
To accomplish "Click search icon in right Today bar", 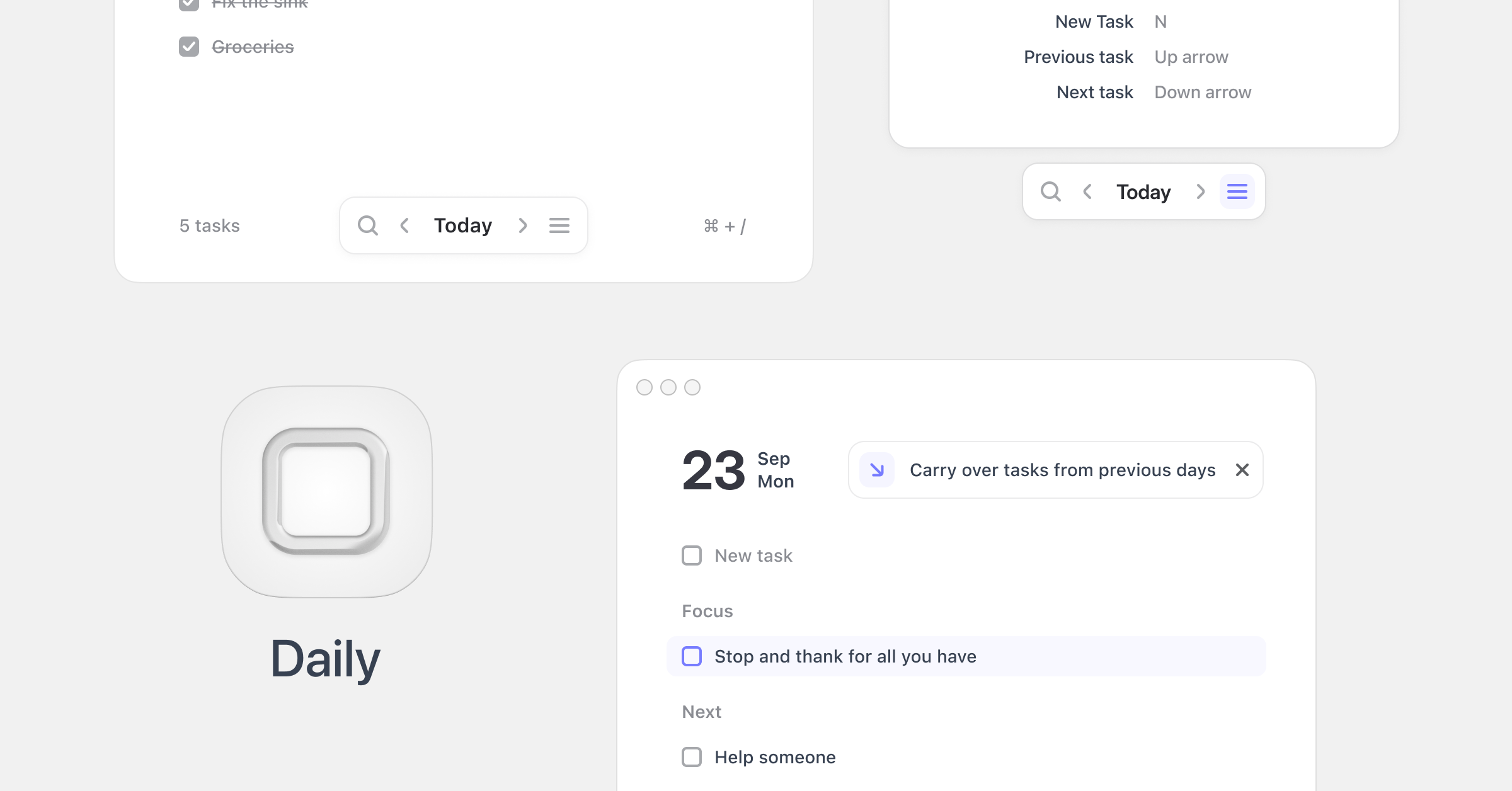I will tap(1050, 191).
